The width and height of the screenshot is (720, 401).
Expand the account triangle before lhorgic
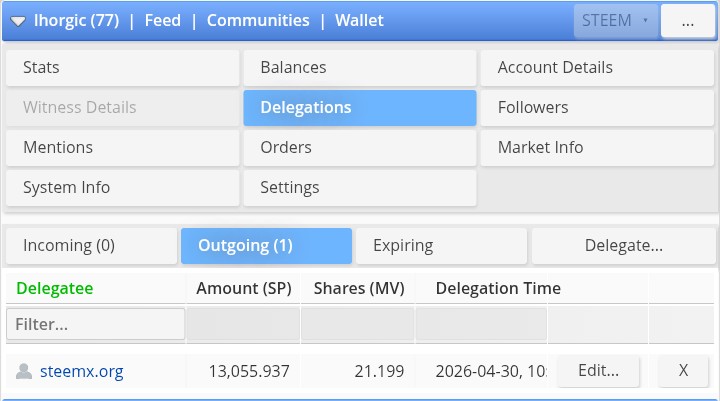[18, 21]
